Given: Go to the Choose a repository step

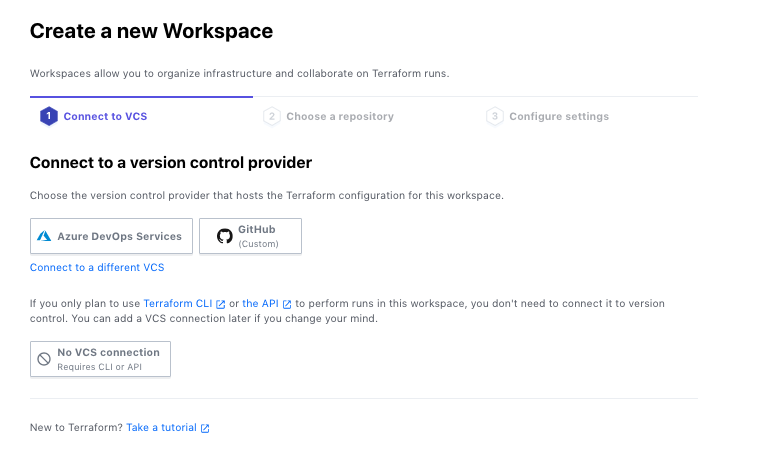Looking at the screenshot, I should click(340, 117).
